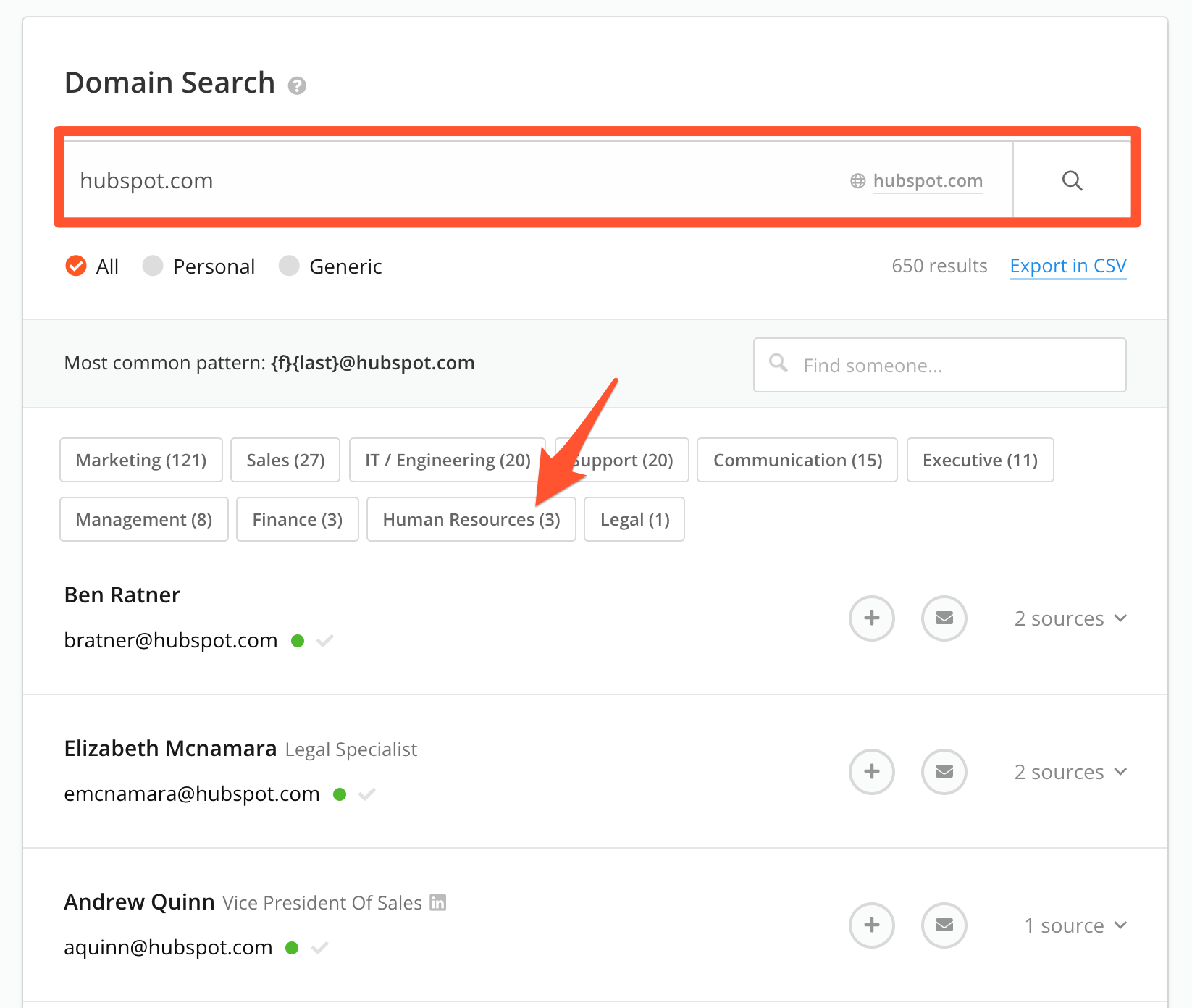Click the magnifier search button
This screenshot has width=1192, height=1008.
pos(1072,180)
